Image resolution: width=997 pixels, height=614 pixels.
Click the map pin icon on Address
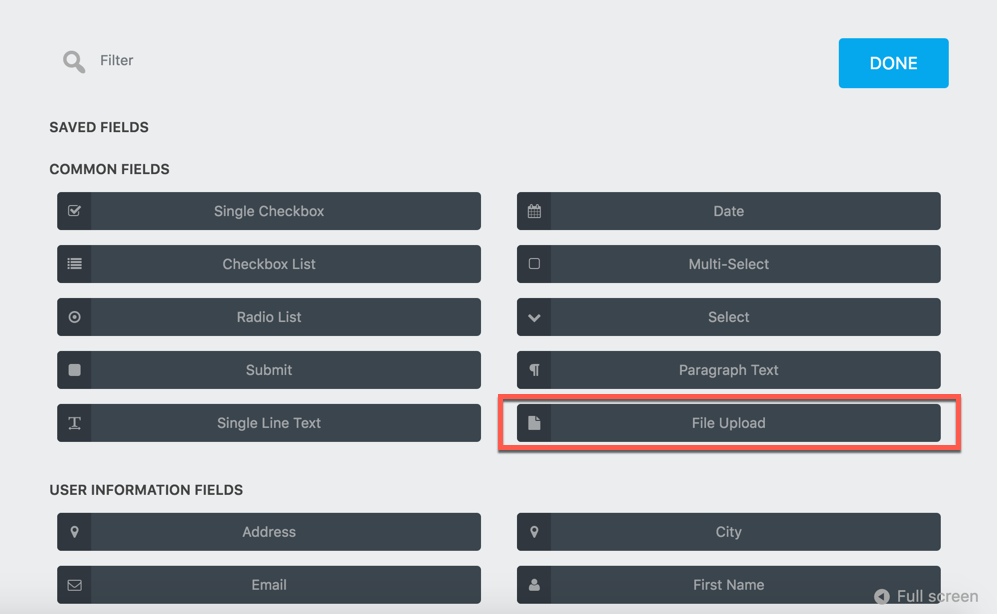(74, 532)
